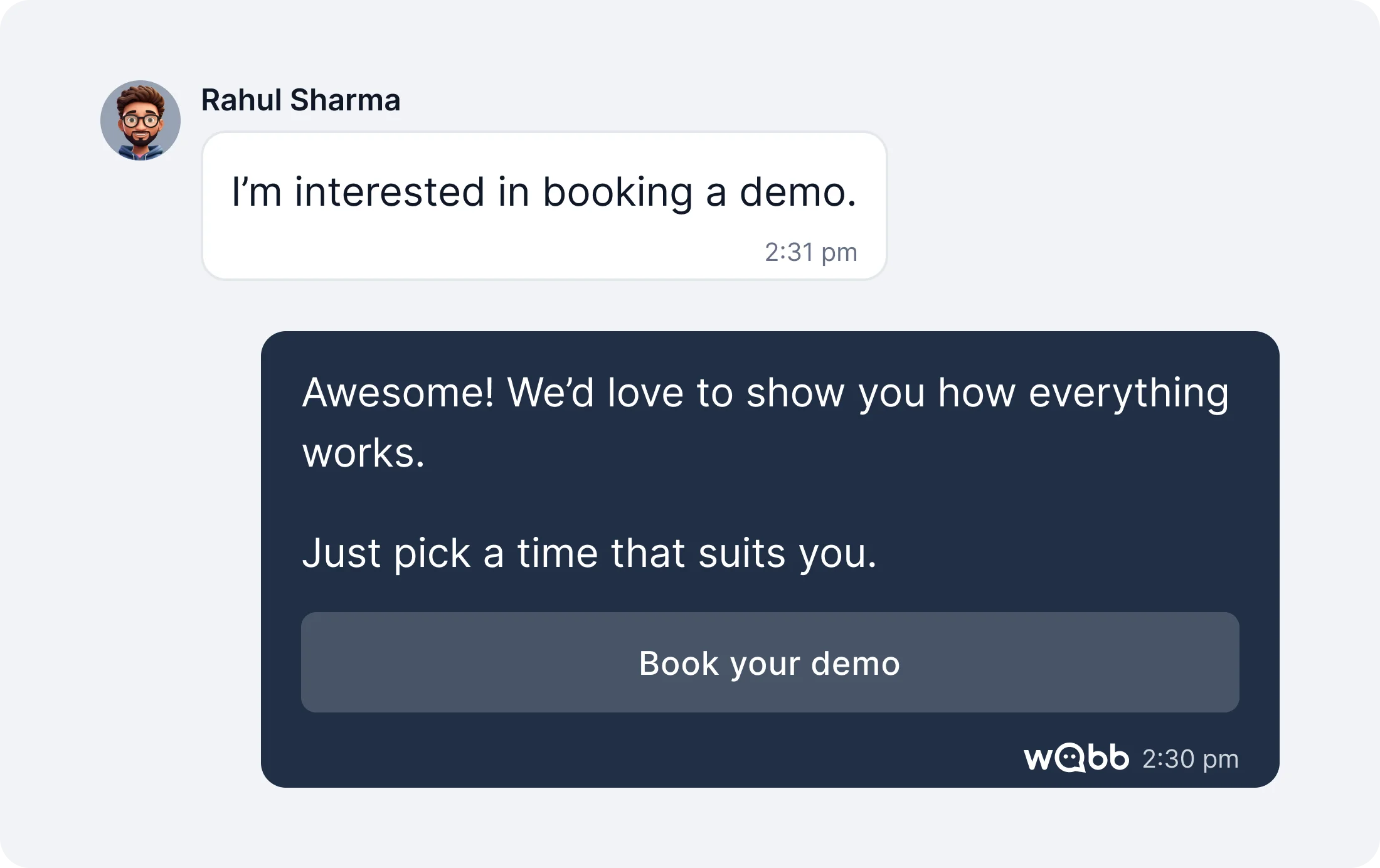This screenshot has height=868, width=1380.
Task: Open the Rahul Sharma sender name
Action: point(300,100)
